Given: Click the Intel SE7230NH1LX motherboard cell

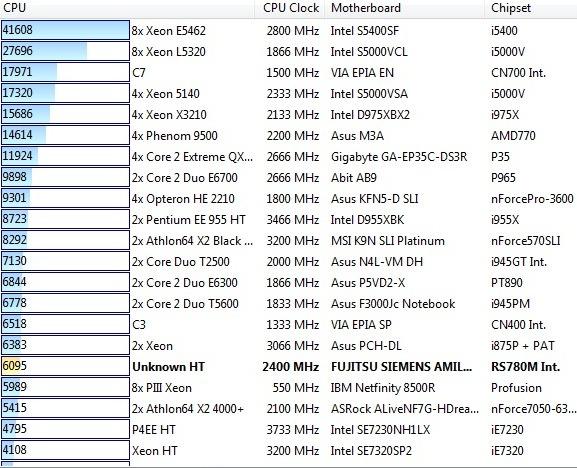Looking at the screenshot, I should point(380,429).
